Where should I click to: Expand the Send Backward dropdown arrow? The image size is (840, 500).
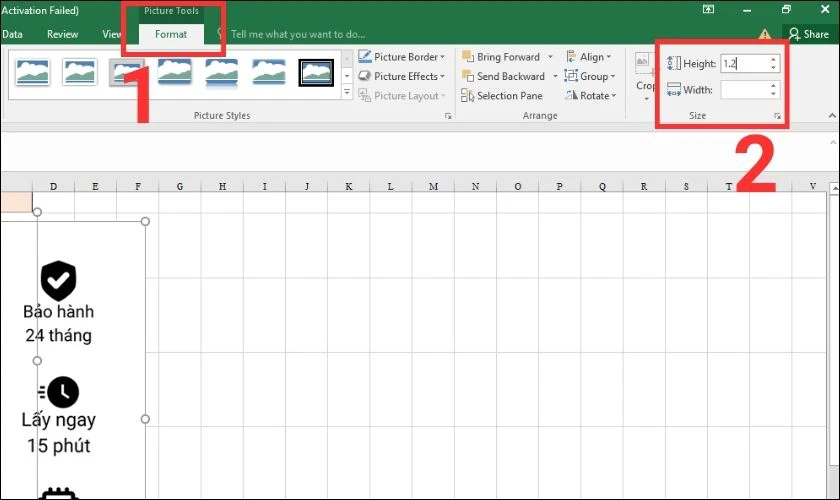555,76
